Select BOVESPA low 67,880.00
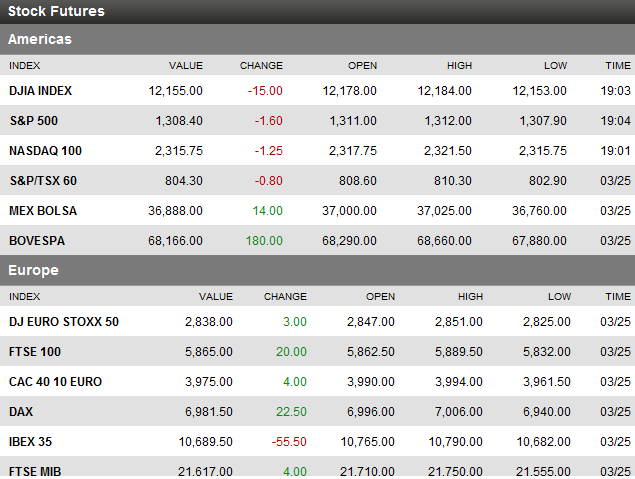 [x=539, y=241]
